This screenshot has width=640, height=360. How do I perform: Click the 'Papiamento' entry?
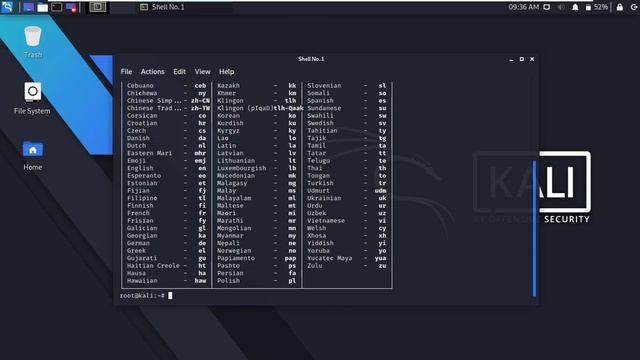pos(236,258)
